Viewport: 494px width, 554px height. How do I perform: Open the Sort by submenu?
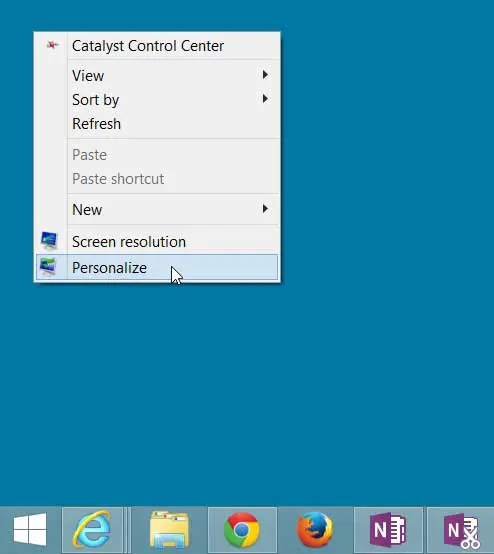pyautogui.click(x=157, y=99)
